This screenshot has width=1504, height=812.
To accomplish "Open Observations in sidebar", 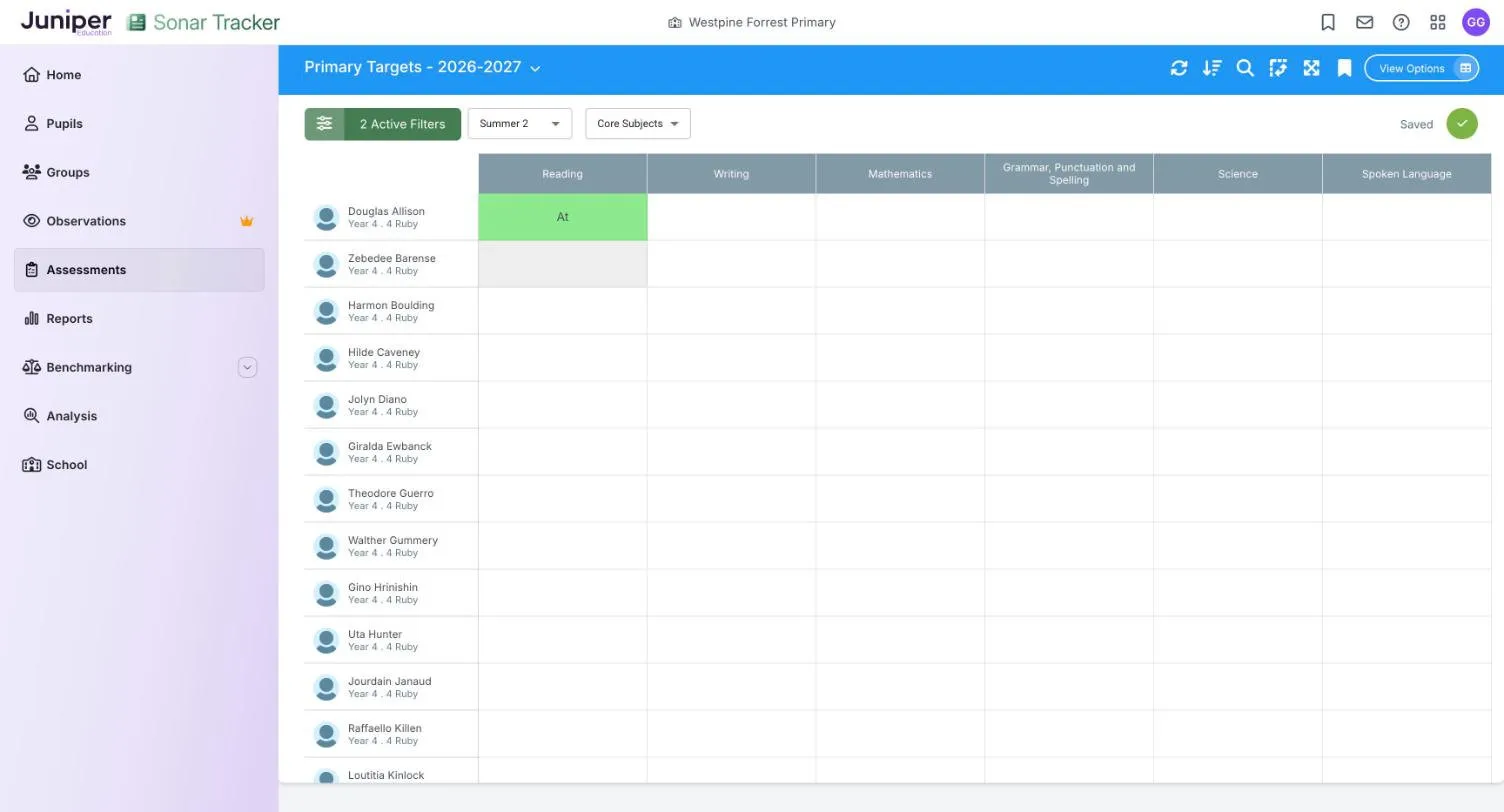I will tap(139, 221).
